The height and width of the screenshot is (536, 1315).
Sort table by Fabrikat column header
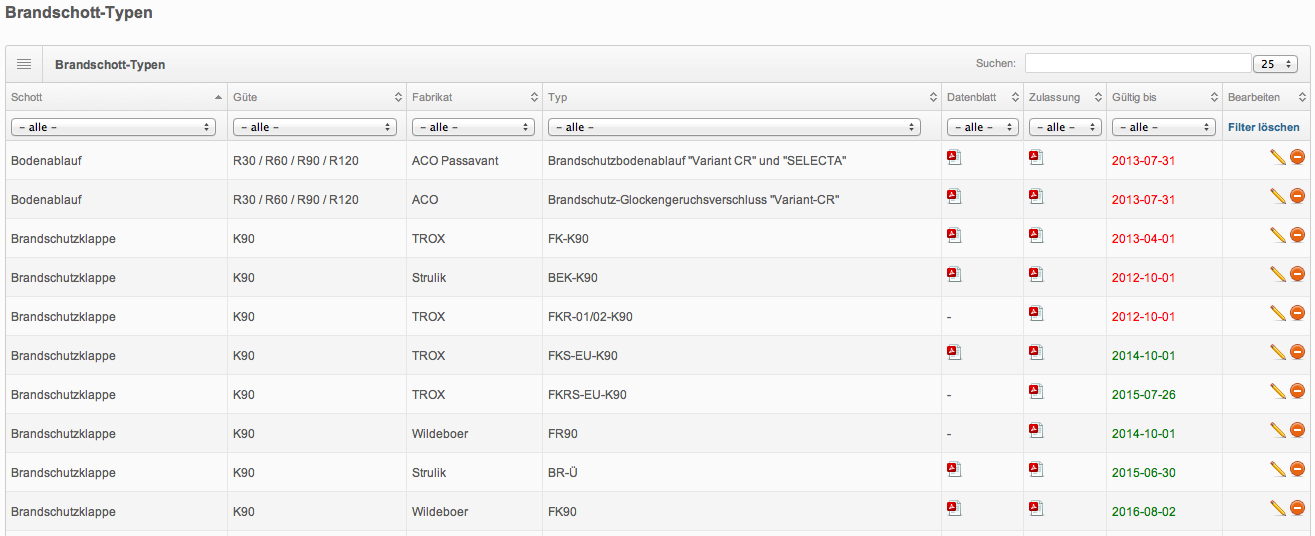tap(475, 97)
